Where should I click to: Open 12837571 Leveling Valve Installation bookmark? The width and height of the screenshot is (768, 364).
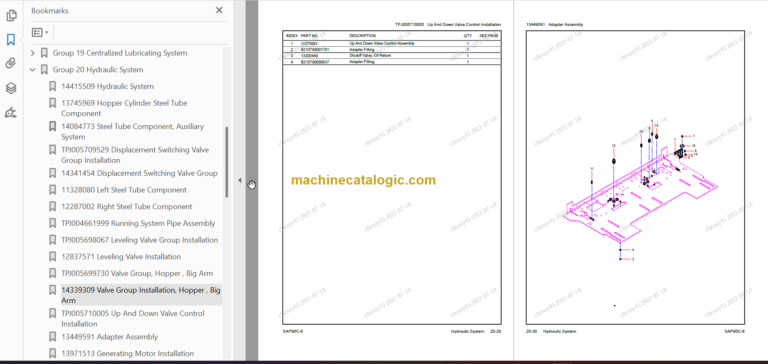121,256
